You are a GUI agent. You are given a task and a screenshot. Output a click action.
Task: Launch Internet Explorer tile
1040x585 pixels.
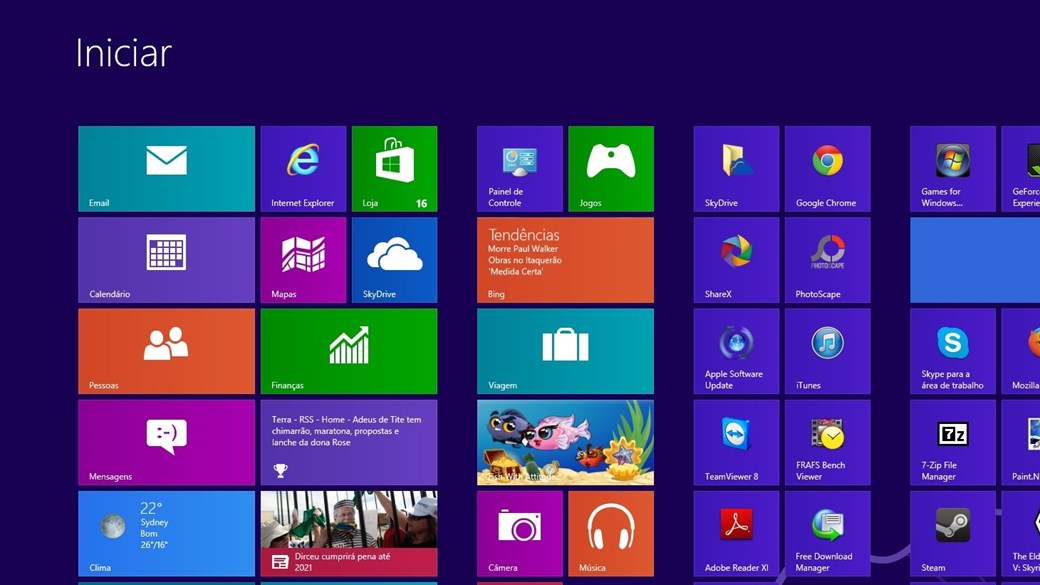[303, 168]
